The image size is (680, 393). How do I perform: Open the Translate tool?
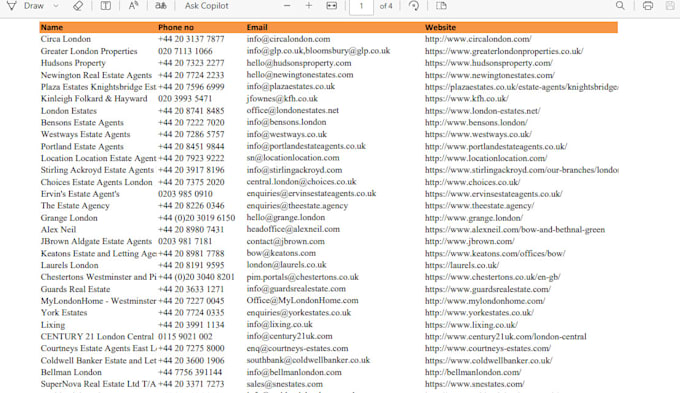point(161,6)
